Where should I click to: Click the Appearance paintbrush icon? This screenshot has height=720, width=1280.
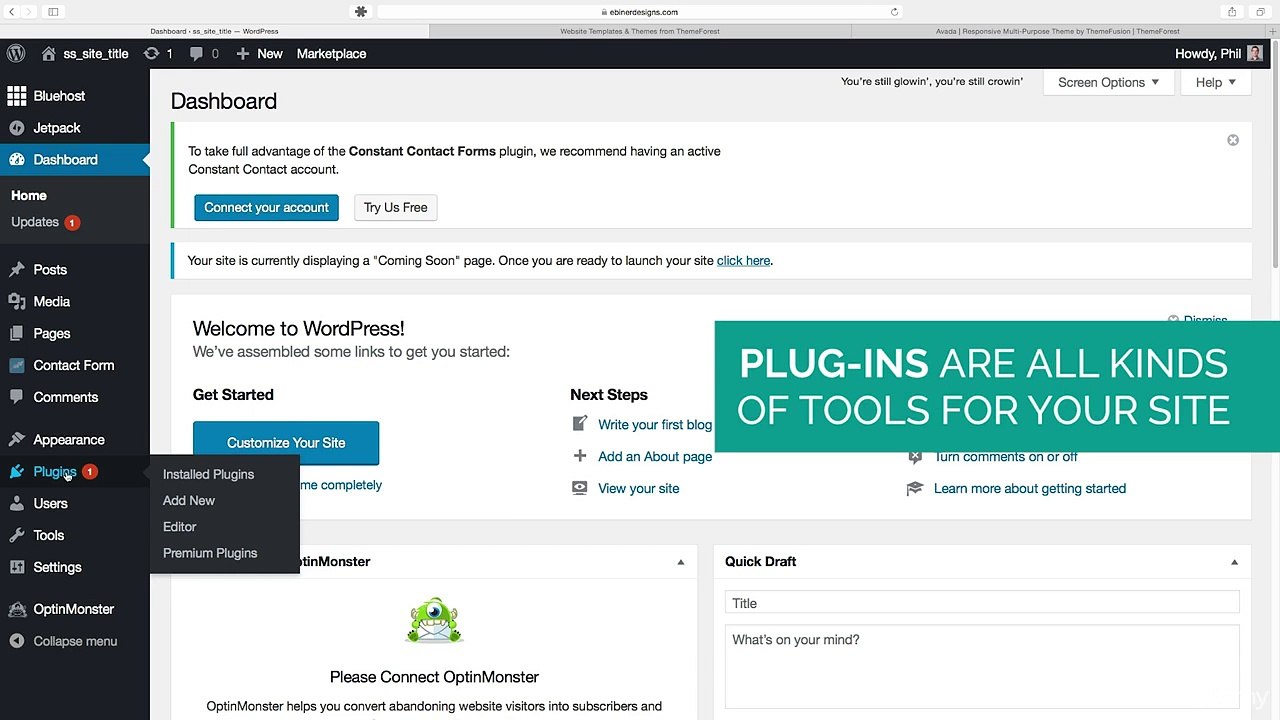coord(17,440)
